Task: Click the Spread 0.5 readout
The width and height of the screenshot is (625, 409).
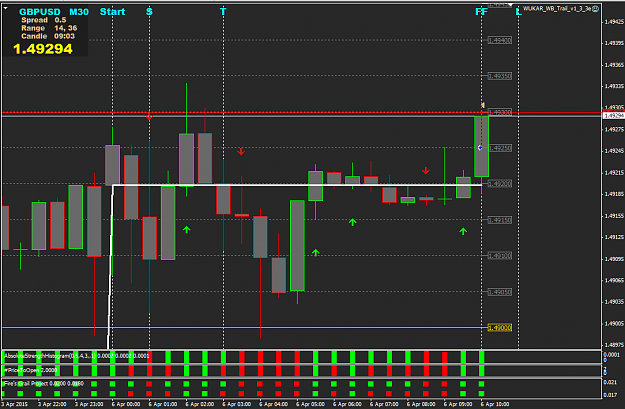Action: pos(44,20)
